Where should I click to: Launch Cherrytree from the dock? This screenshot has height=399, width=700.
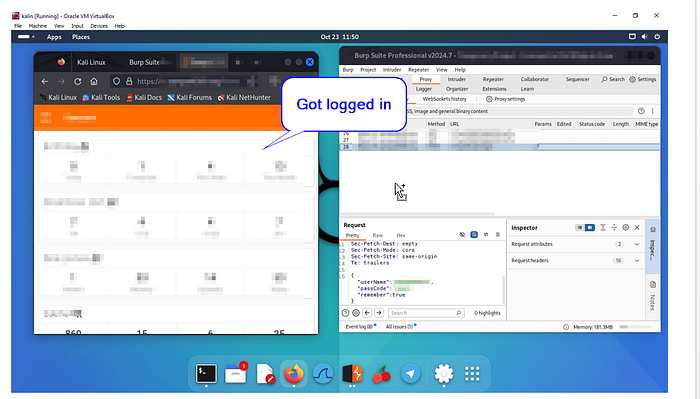381,374
